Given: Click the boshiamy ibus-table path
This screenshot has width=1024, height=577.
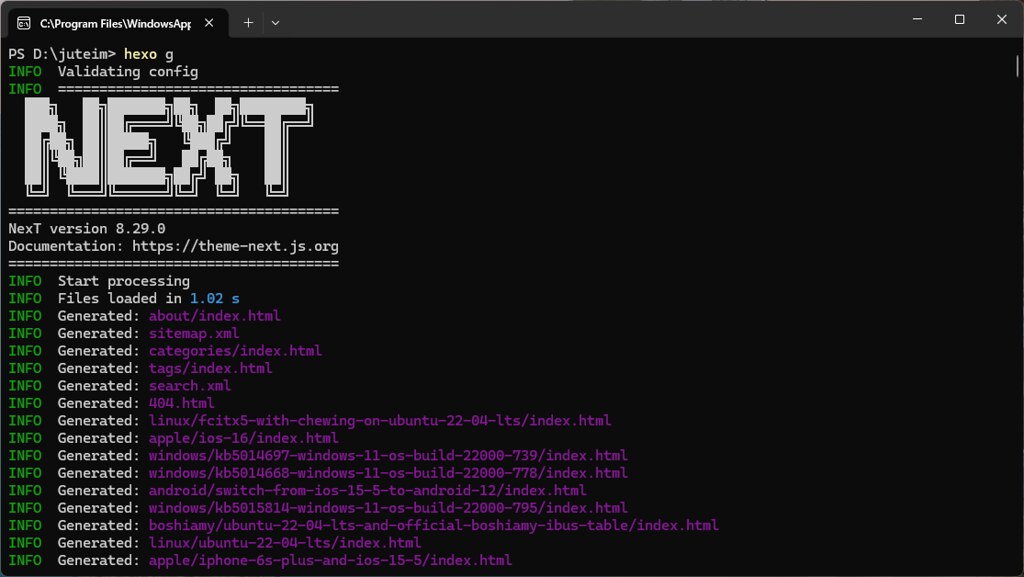Looking at the screenshot, I should (434, 525).
